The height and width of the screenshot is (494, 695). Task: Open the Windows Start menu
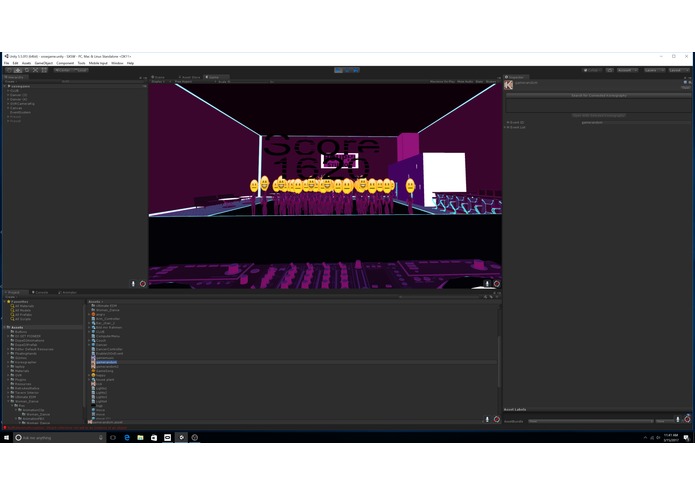pos(6,437)
